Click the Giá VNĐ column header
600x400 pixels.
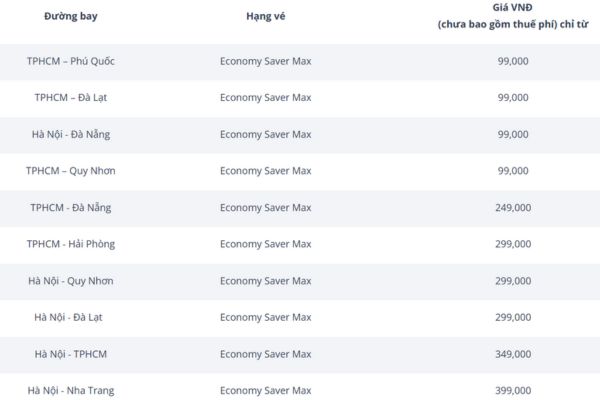click(x=513, y=16)
